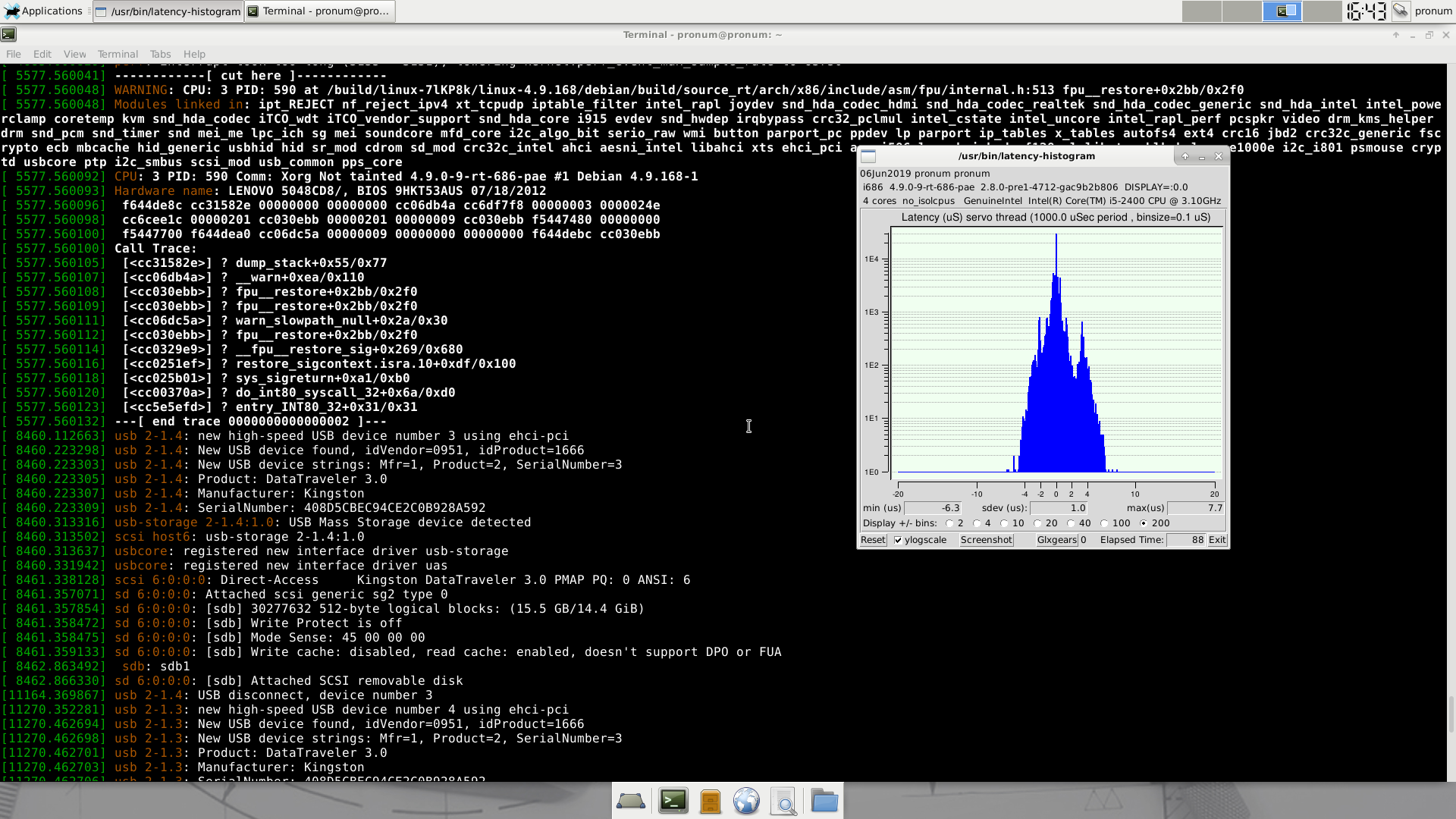Open the Show Desktop dock icon
The height and width of the screenshot is (819, 1456).
(x=631, y=801)
